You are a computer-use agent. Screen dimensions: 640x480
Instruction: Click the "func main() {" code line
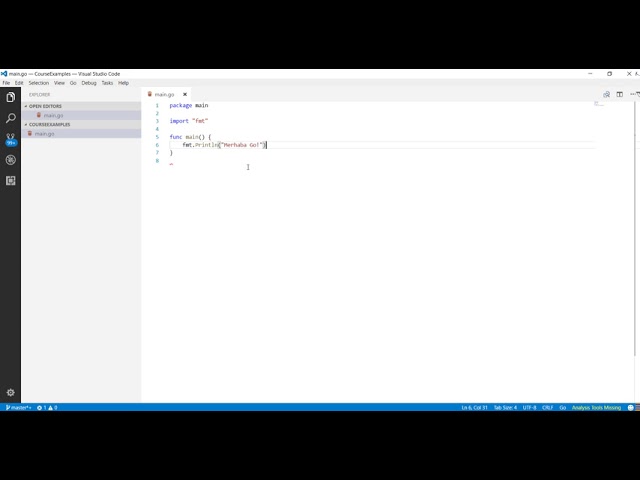(190, 137)
